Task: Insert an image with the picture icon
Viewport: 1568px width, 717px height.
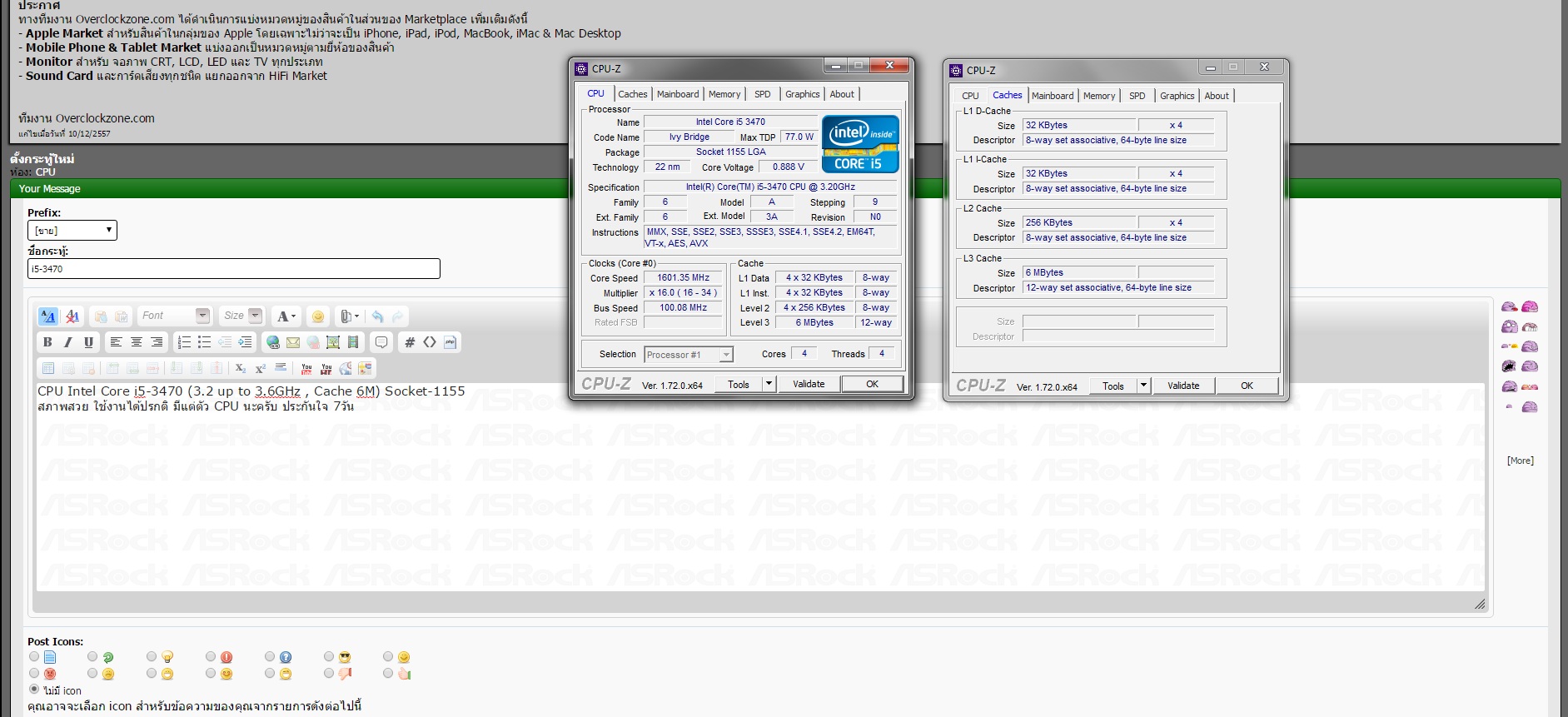Action: pyautogui.click(x=333, y=342)
